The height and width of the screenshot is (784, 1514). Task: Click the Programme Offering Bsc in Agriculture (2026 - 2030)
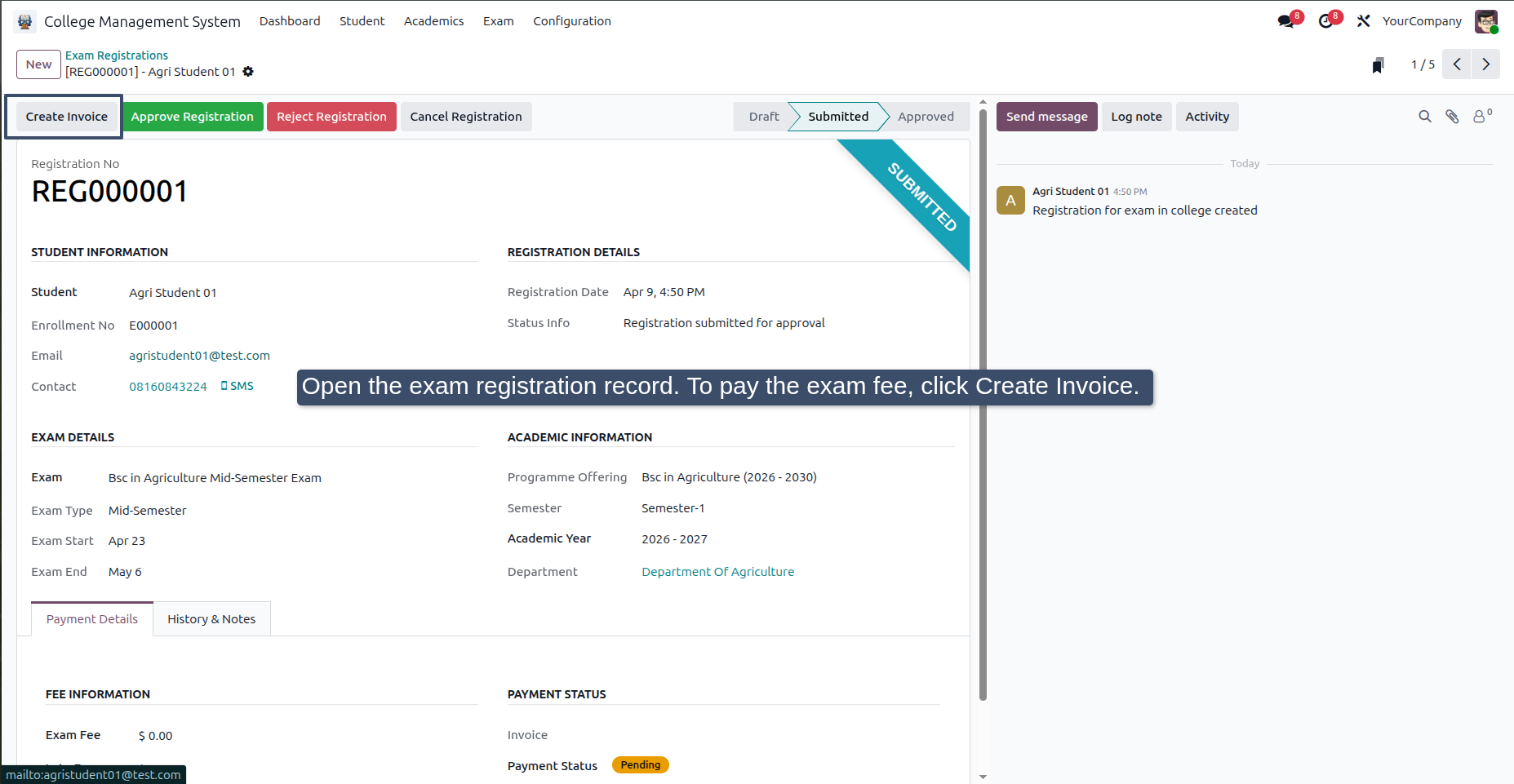[x=729, y=477]
